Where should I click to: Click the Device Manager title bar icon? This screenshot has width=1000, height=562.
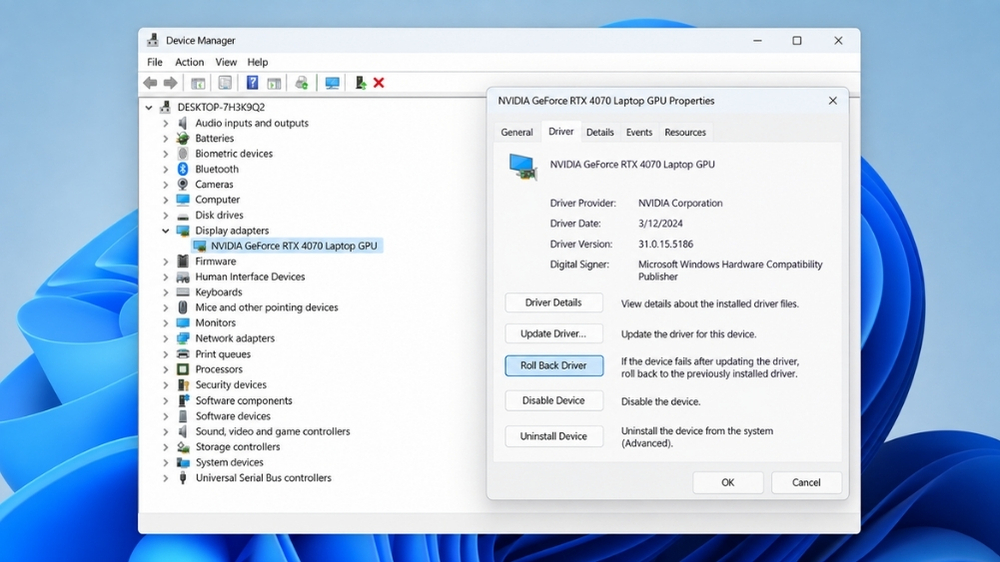[152, 40]
